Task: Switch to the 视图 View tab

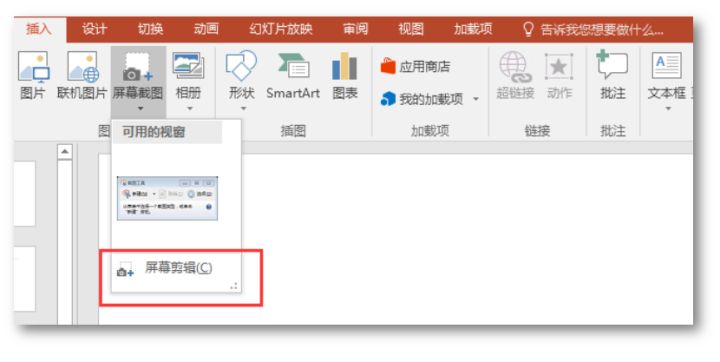Action: point(411,30)
